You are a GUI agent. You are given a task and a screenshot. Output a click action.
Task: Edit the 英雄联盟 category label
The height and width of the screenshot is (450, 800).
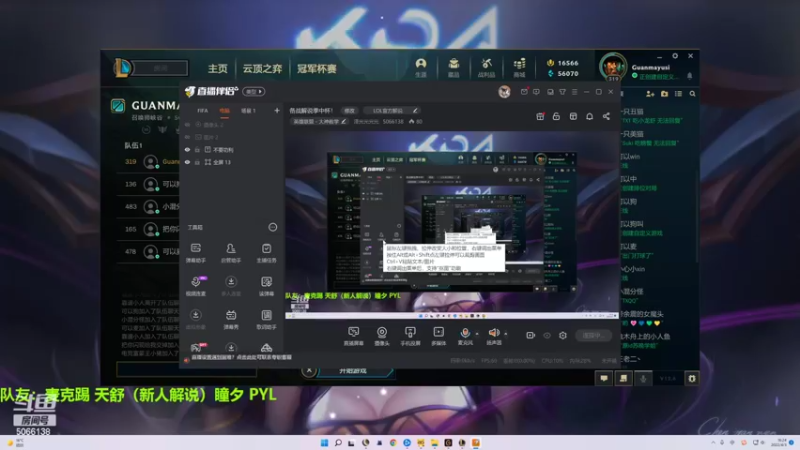click(x=320, y=121)
